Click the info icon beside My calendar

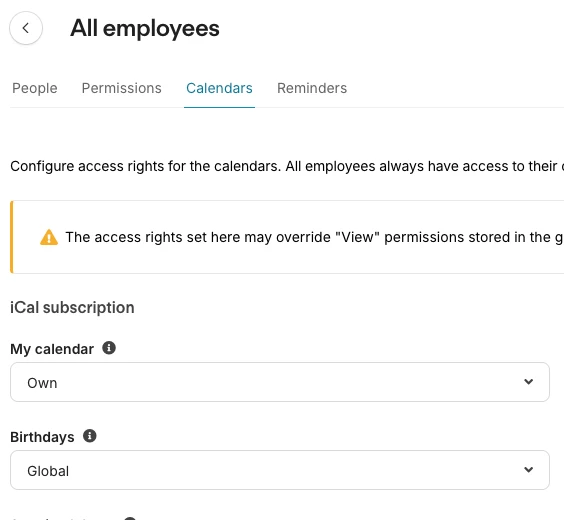109,348
